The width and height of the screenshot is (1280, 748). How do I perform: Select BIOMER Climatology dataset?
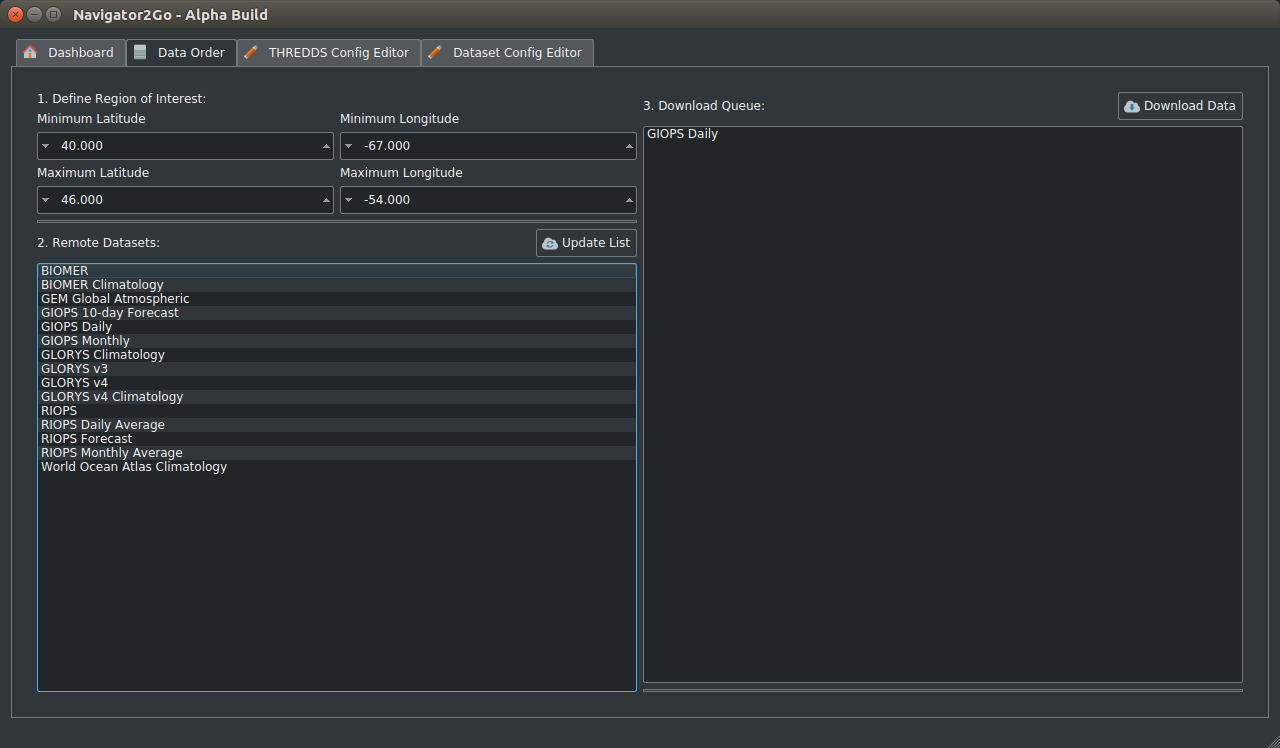point(337,285)
